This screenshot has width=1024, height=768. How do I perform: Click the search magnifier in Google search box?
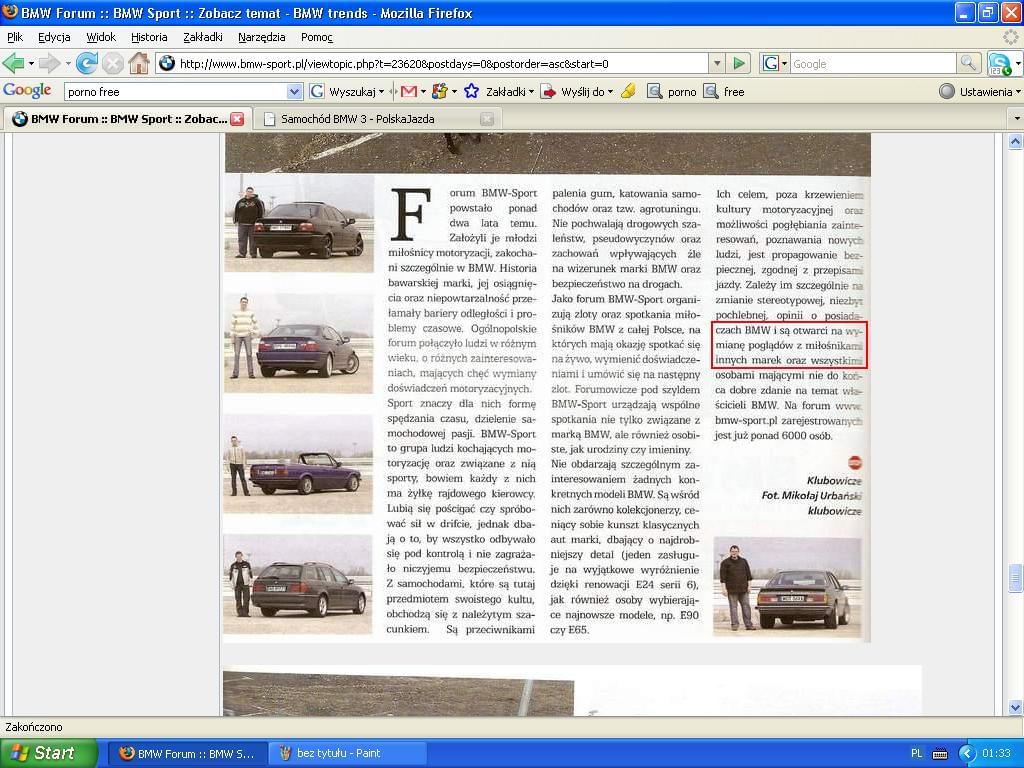tap(968, 63)
